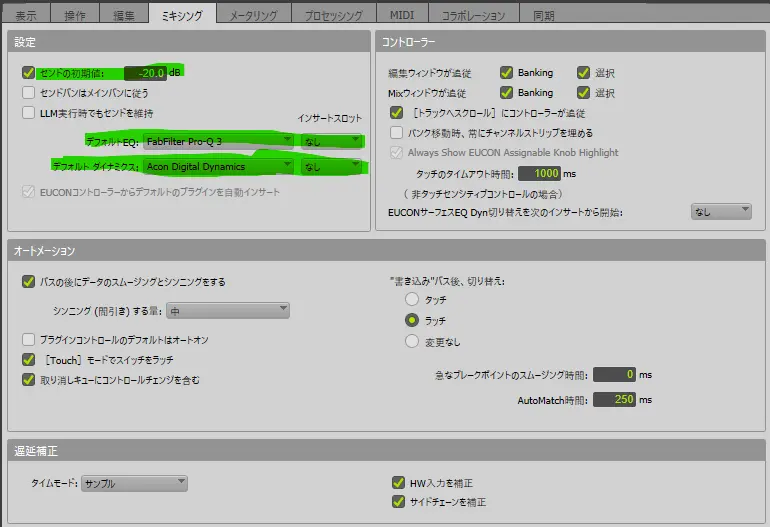770x527 pixels.
Task: Expand デフォルトダイナミクス Acon Digital Dynamics dropdown
Action: pos(219,166)
